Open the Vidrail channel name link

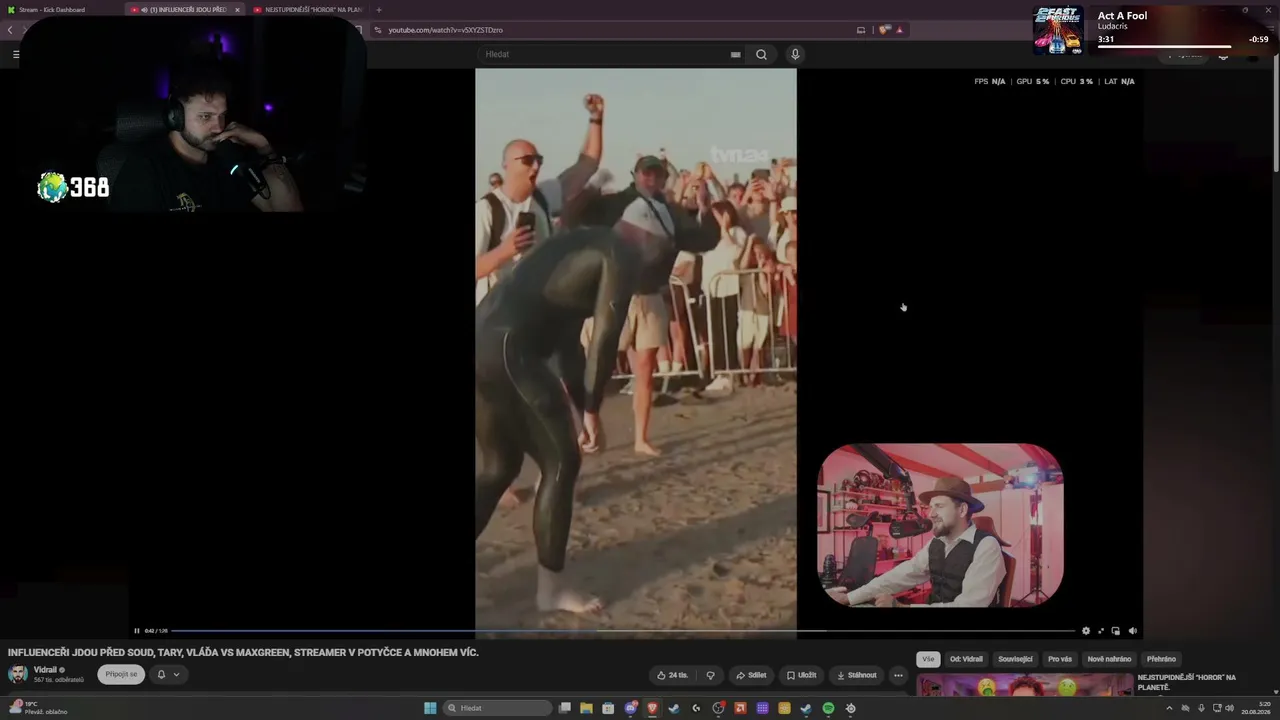pos(45,670)
